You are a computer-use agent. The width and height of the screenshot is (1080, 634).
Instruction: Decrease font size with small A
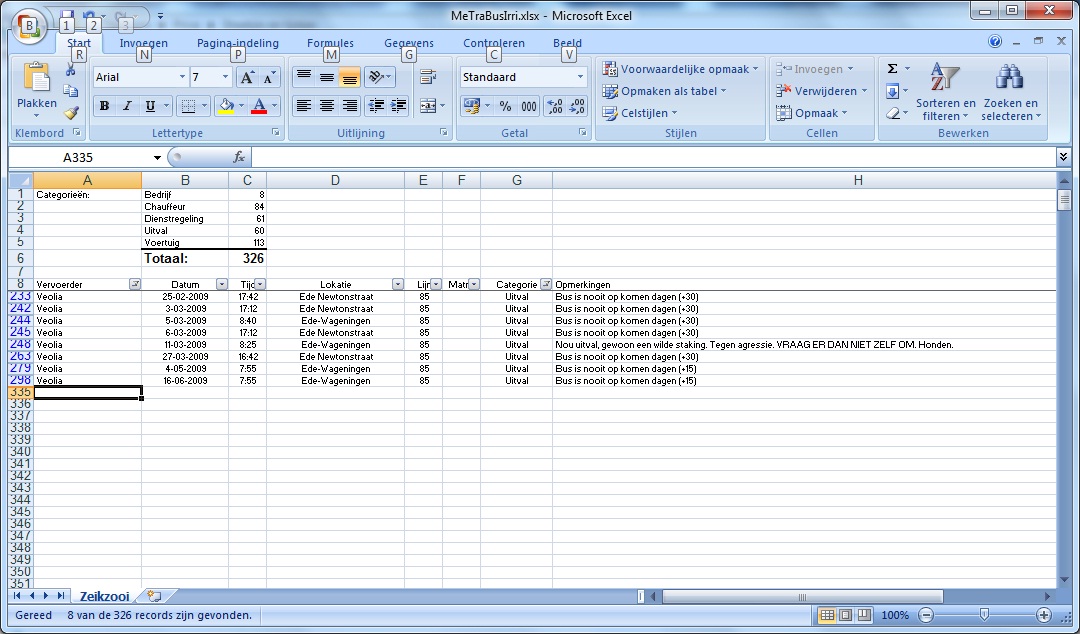pos(269,77)
